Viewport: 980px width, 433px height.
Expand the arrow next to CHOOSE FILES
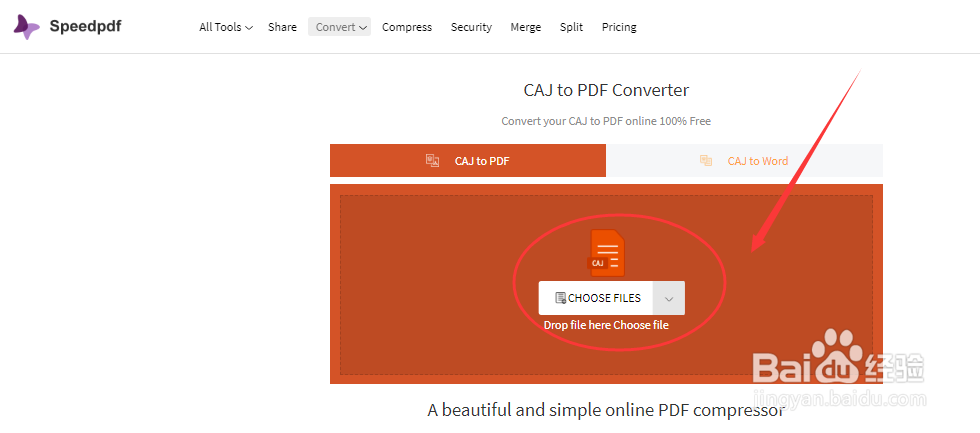point(669,298)
